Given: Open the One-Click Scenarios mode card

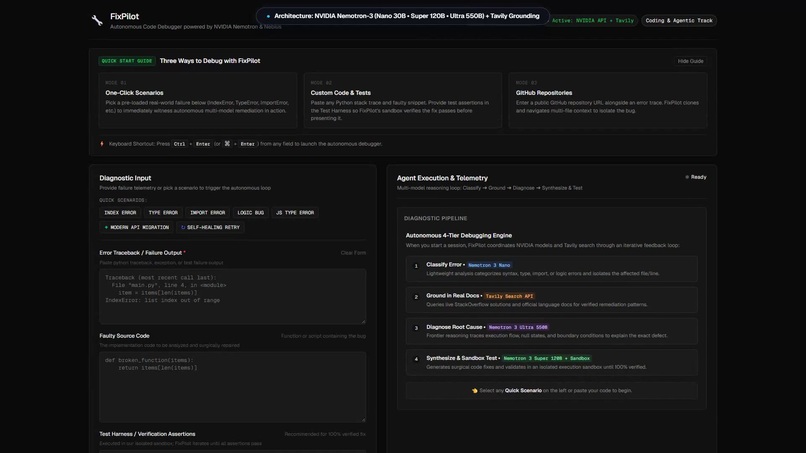Looking at the screenshot, I should pyautogui.click(x=197, y=100).
